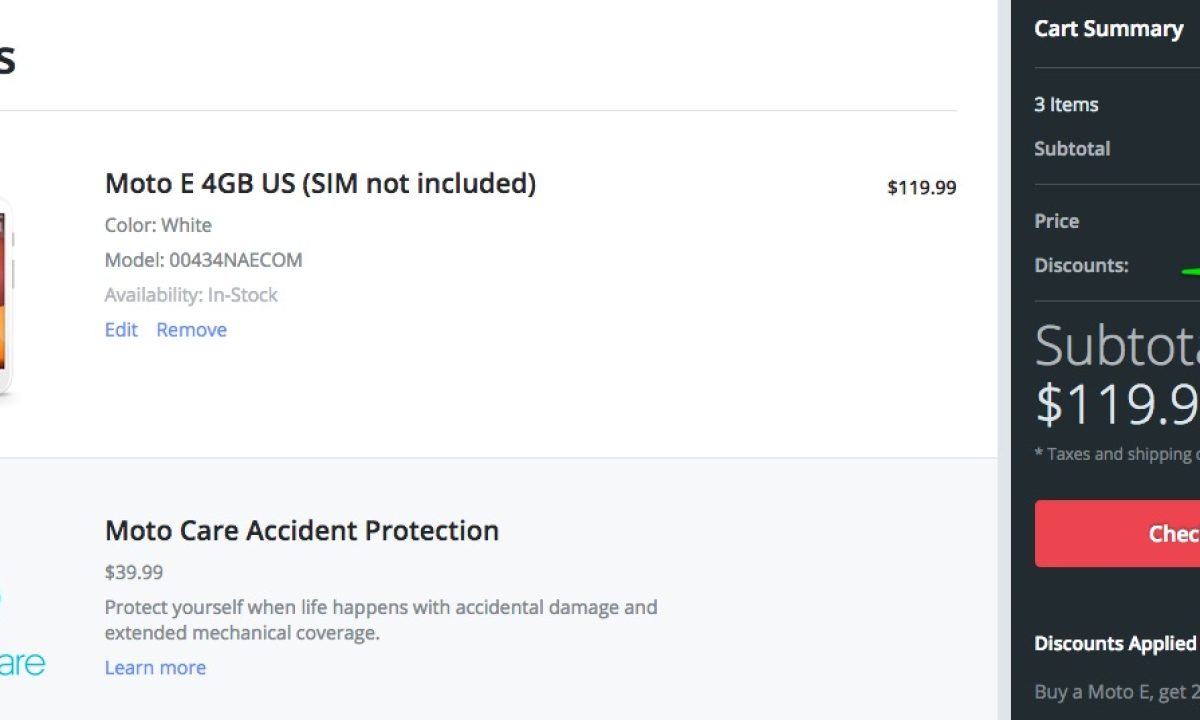
Task: Click the Cart Summary heading
Action: (1108, 29)
